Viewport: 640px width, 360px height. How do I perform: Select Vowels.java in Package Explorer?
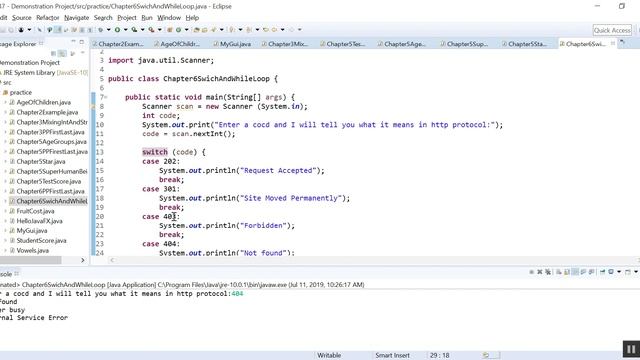33,251
